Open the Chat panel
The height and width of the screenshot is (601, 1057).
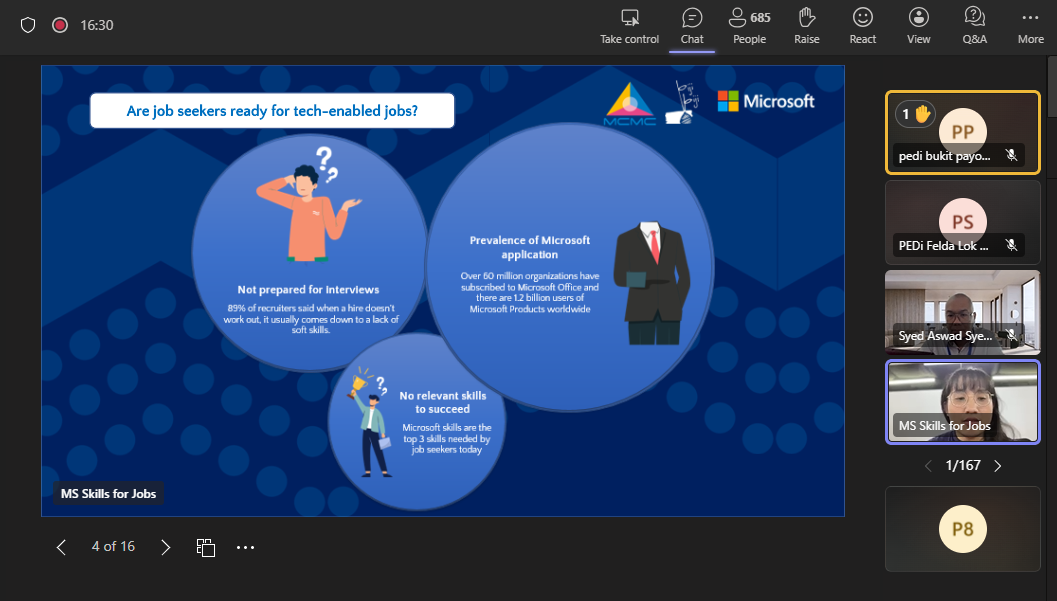(692, 18)
